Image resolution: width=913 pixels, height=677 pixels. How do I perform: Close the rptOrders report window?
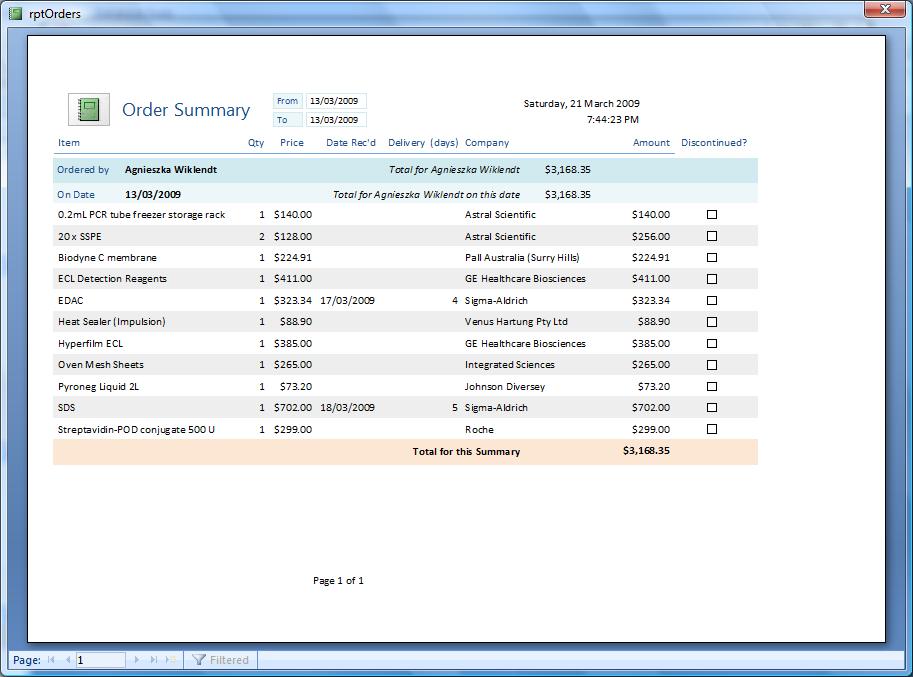tap(883, 10)
